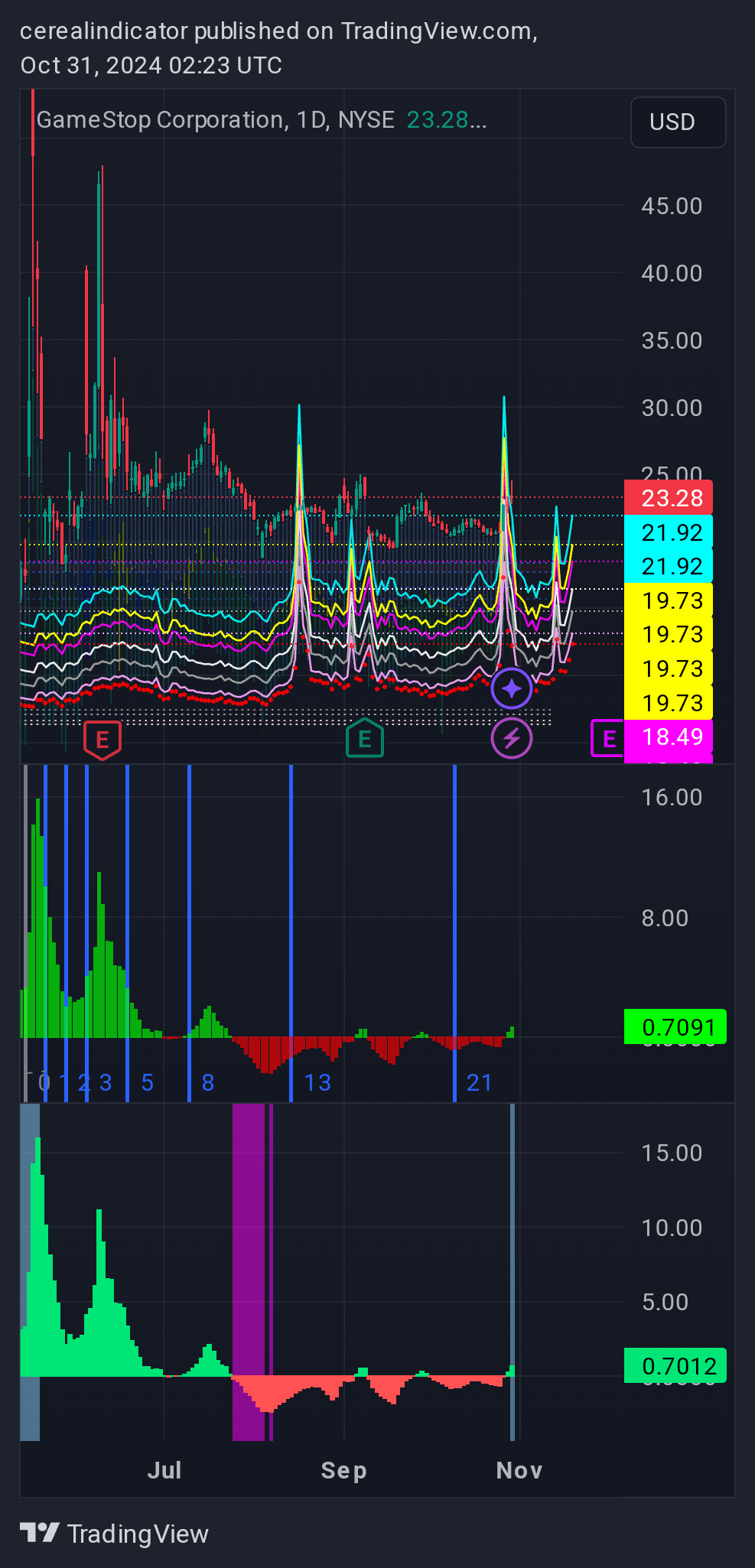Click the cerealindicator published on TradingView.com header
The height and width of the screenshot is (1568, 755).
pyautogui.click(x=278, y=31)
